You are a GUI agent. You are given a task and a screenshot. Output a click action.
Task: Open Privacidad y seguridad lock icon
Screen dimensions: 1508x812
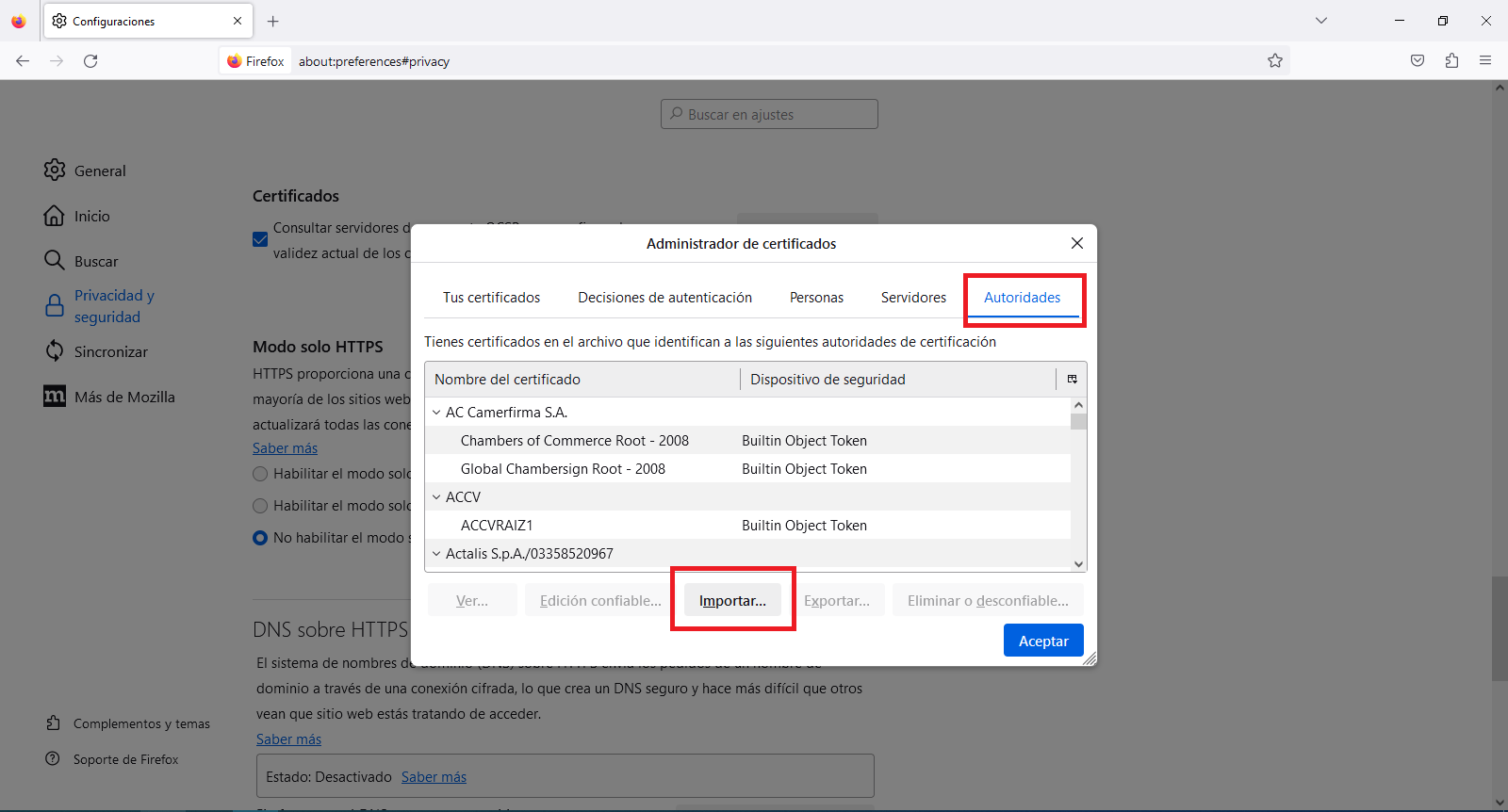pos(55,306)
